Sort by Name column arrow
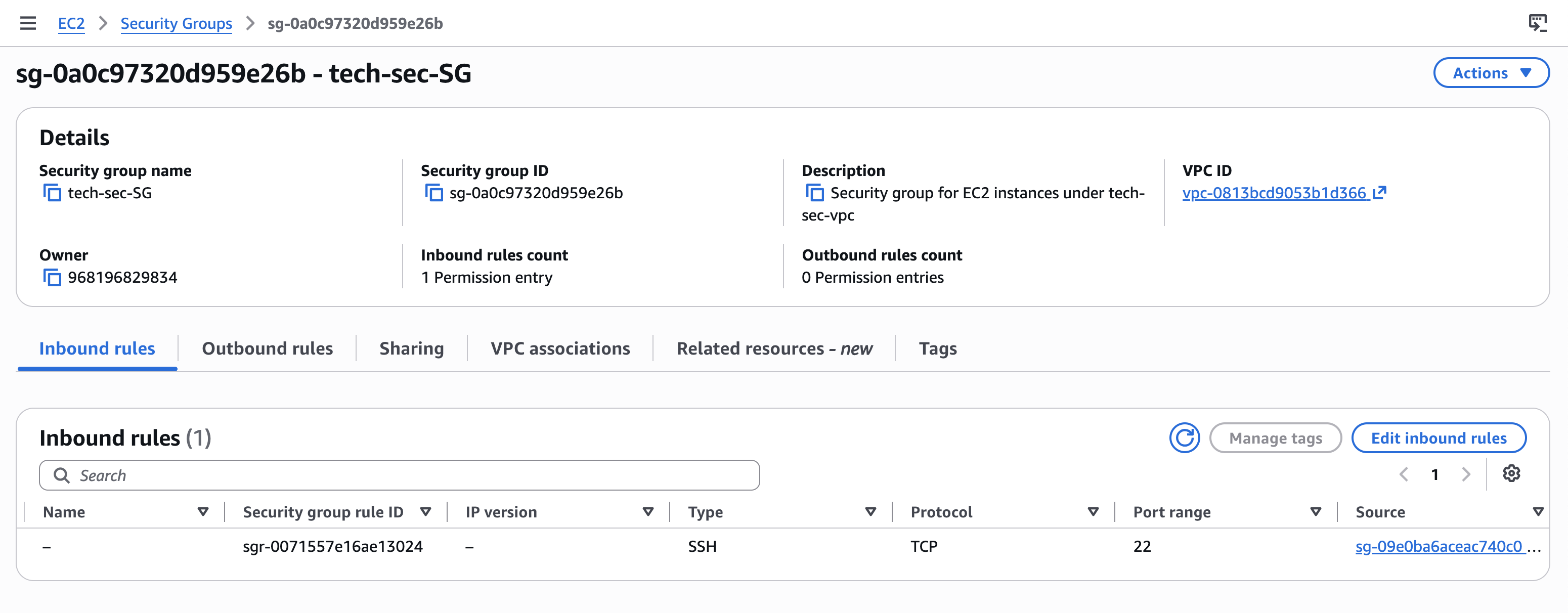The image size is (1568, 613). 203,512
